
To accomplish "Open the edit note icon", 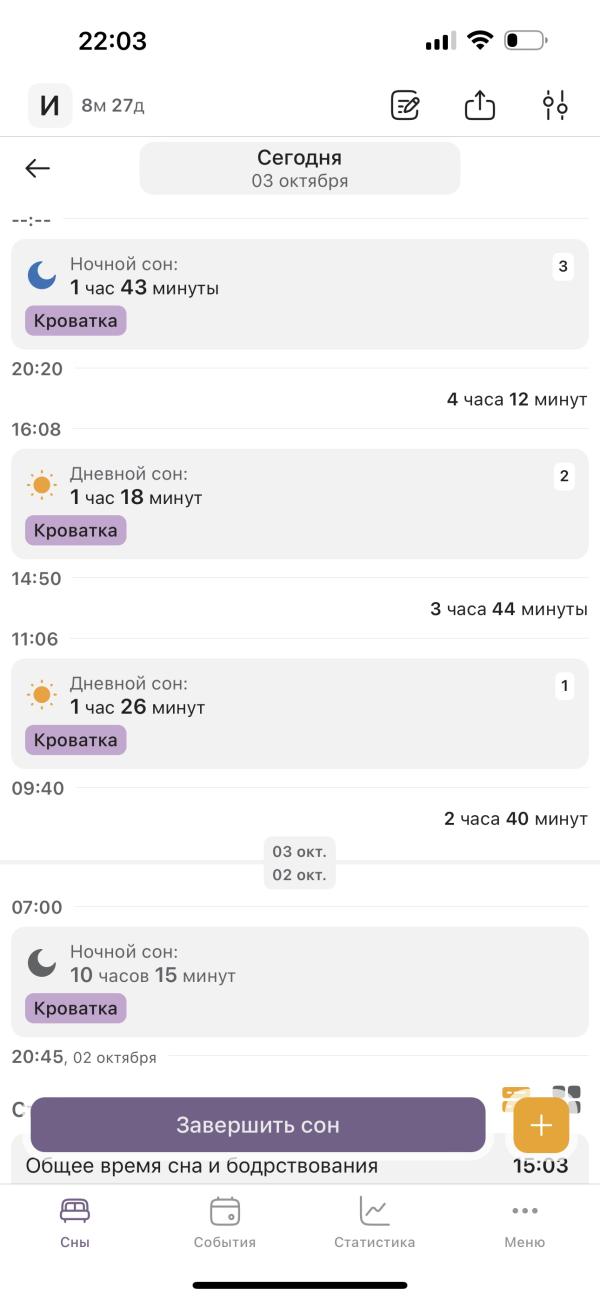I will click(405, 105).
